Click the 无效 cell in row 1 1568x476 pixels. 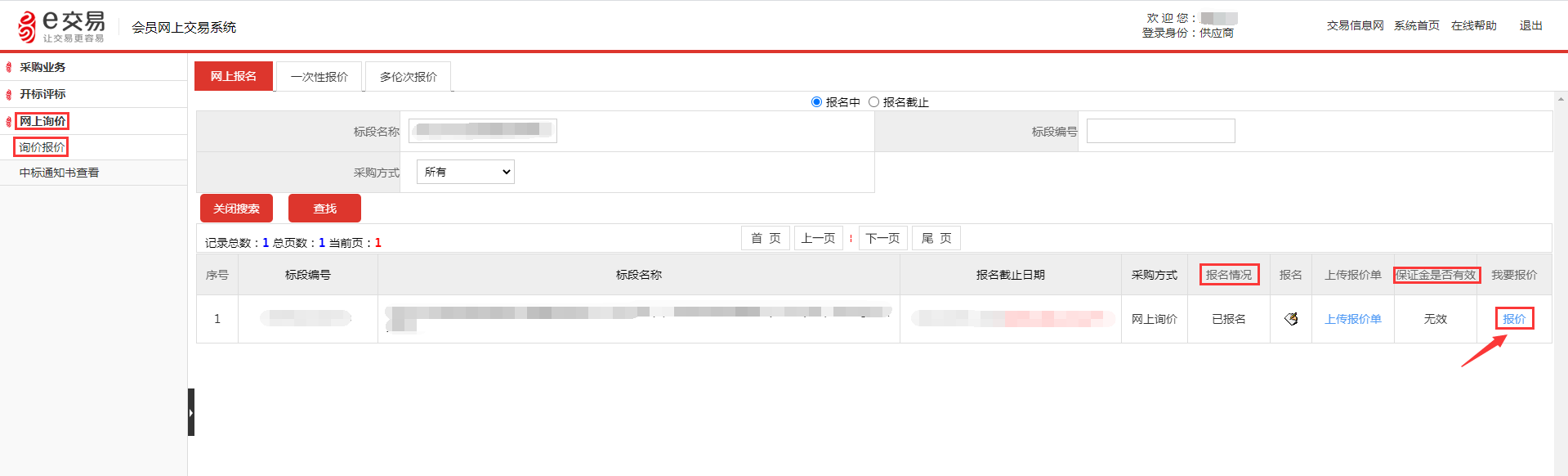[x=1436, y=319]
